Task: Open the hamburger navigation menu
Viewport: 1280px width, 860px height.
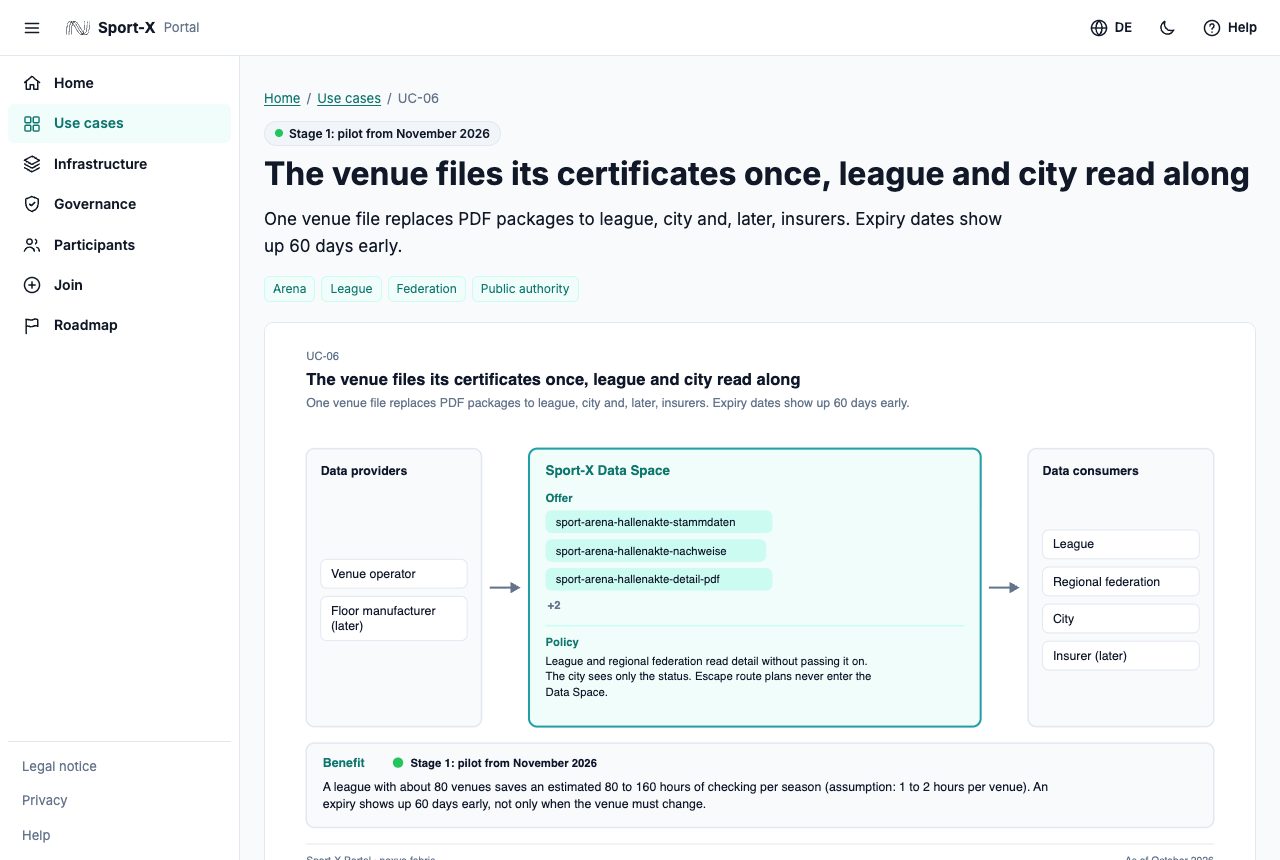Action: 32,28
